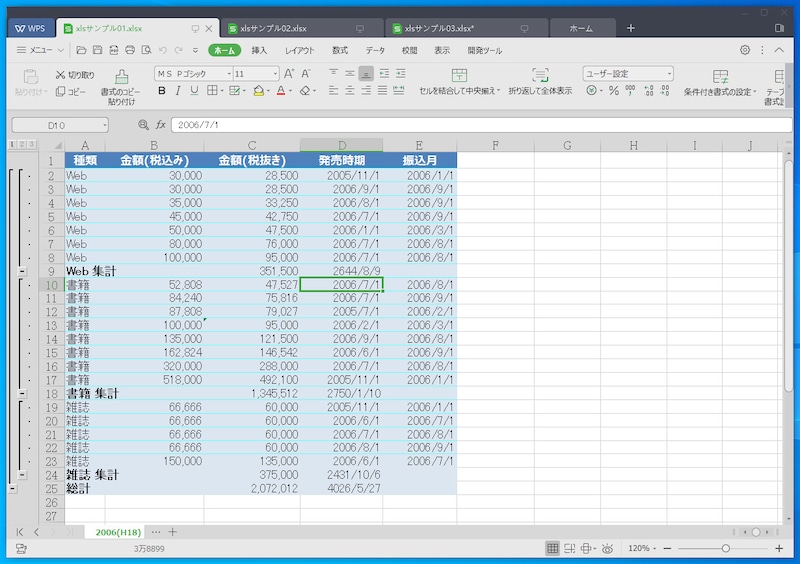Viewport: 800px width, 564px height.
Task: Select the format painter icon
Action: tap(121, 76)
